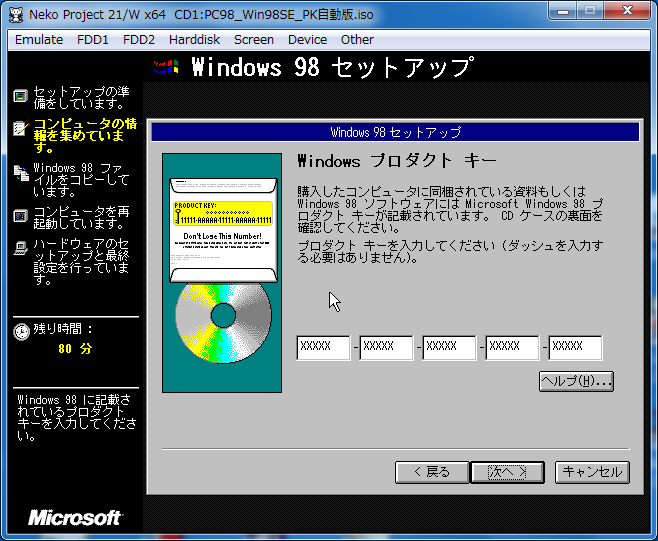Image resolution: width=658 pixels, height=541 pixels.
Task: Click the hardware setup step icon
Action: click(x=20, y=249)
